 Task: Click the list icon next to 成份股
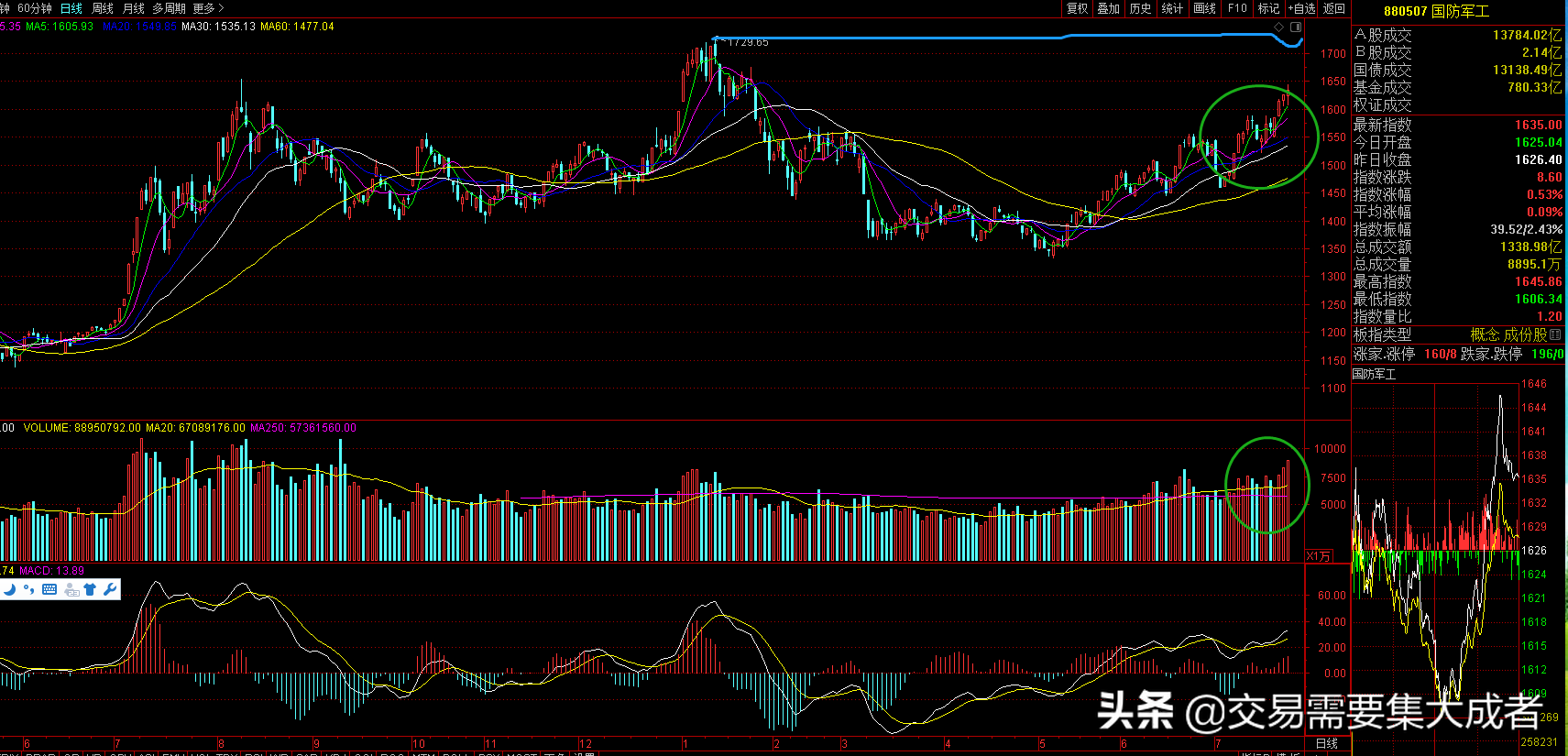click(1555, 335)
